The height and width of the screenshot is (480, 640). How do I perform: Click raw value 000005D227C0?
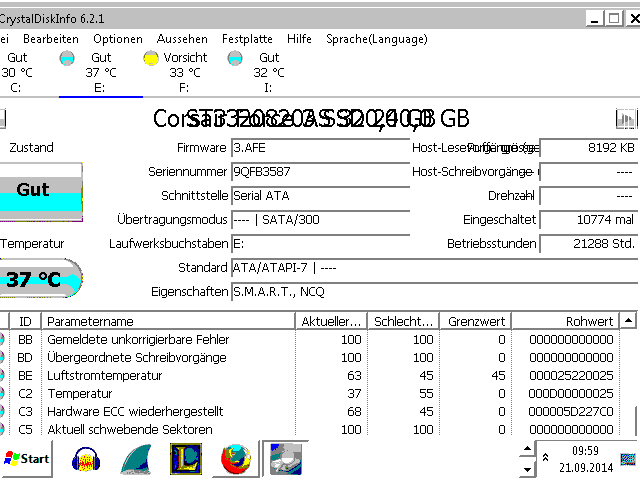(571, 411)
